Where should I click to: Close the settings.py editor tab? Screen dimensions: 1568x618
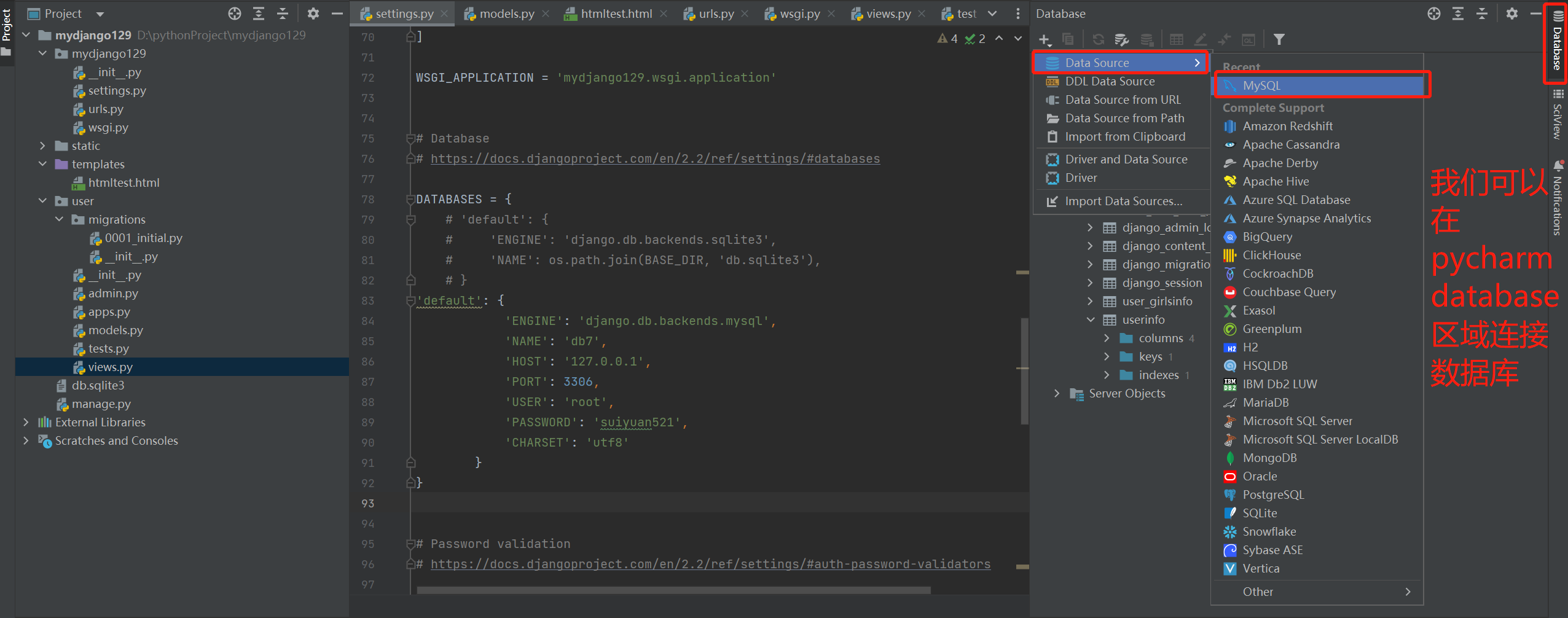click(444, 14)
